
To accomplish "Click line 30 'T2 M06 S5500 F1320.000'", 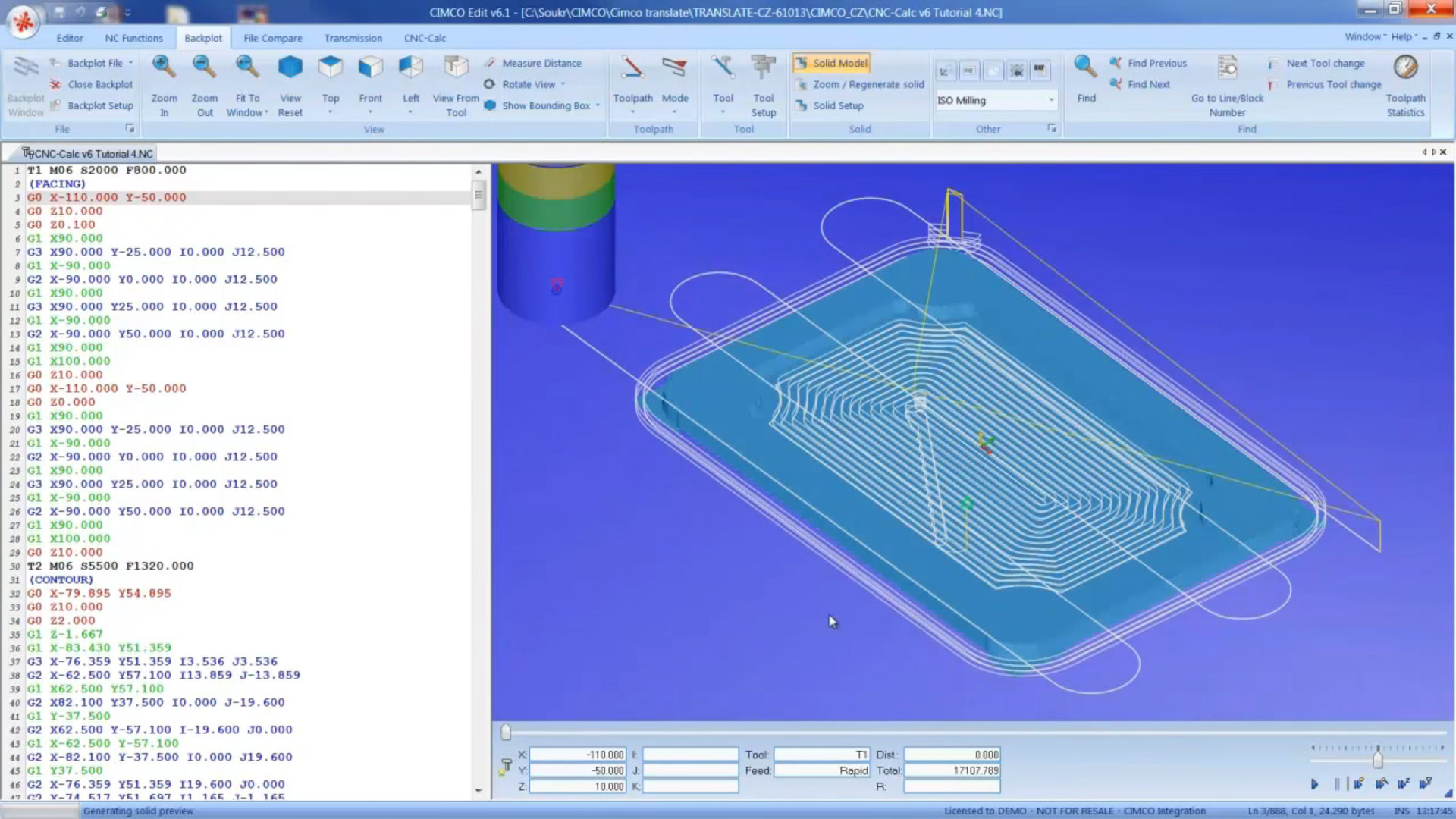I will [111, 566].
